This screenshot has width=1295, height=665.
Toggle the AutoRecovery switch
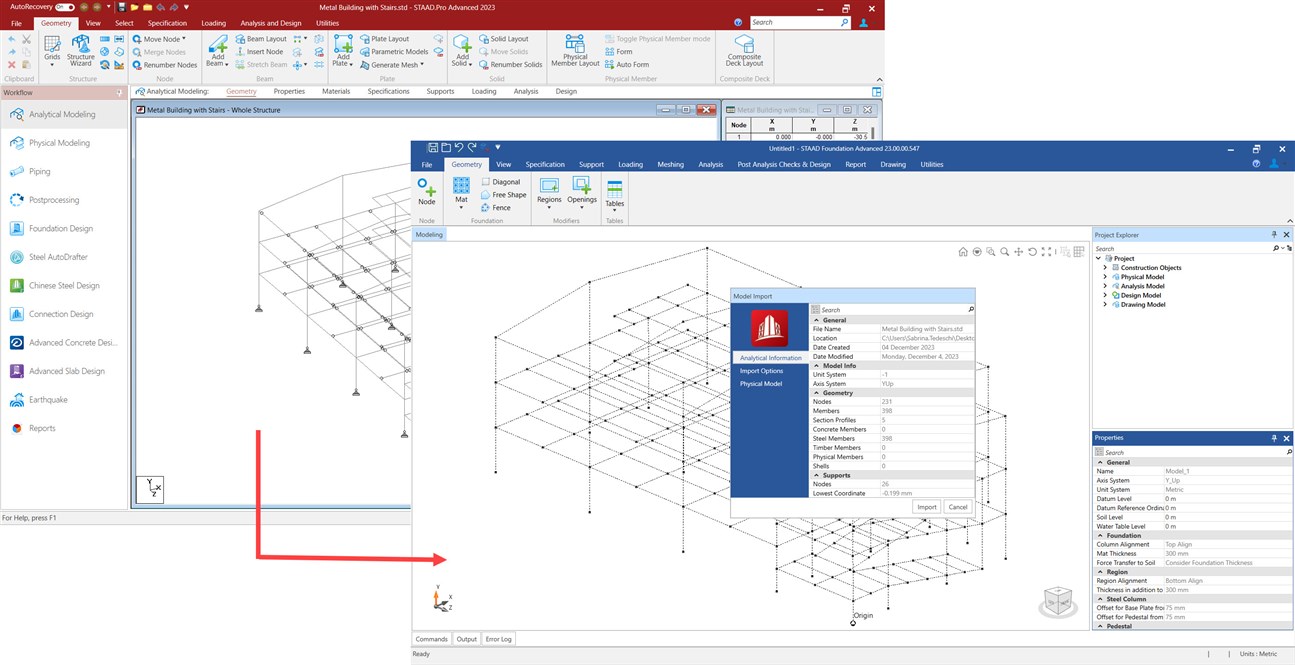[65, 6]
